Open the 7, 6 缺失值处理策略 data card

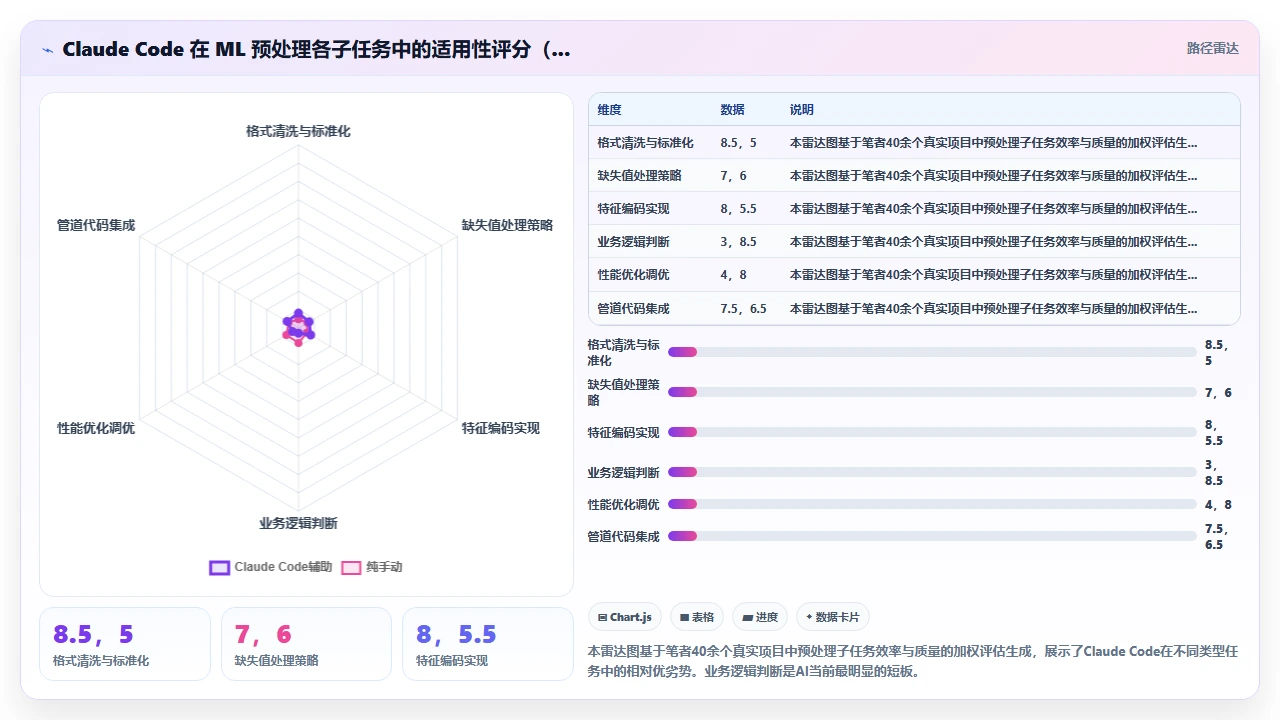point(306,644)
